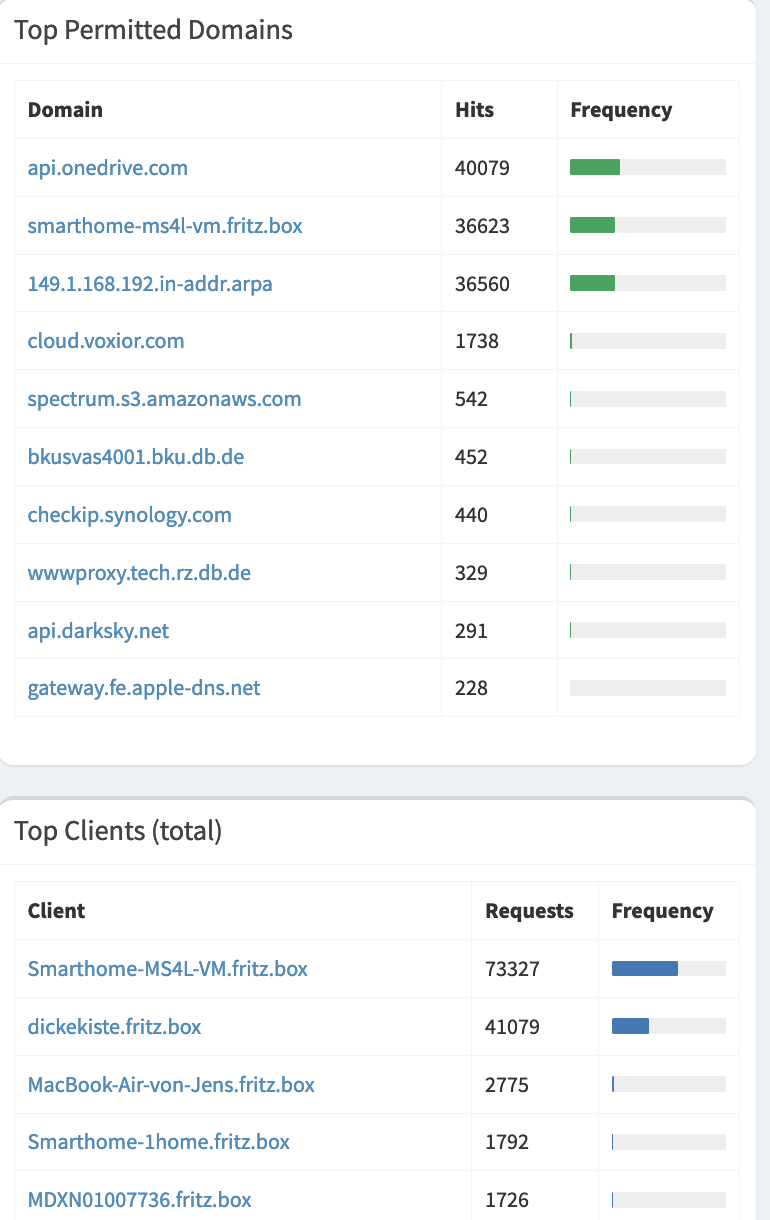
Task: Open the 149.1.168.192.in-addr.arpa domain entry
Action: coord(150,284)
